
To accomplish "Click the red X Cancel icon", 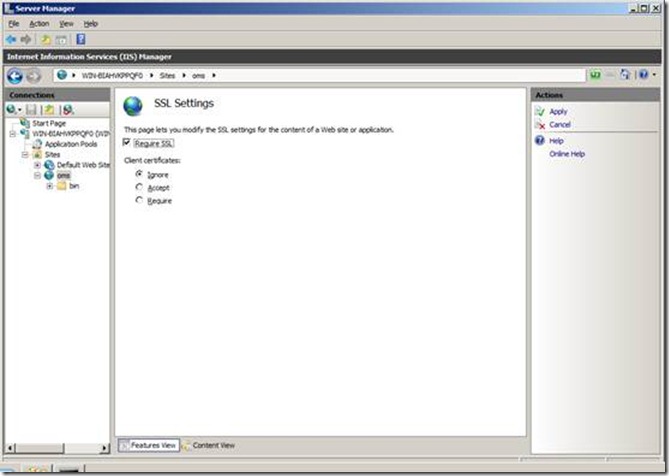I will 540,125.
